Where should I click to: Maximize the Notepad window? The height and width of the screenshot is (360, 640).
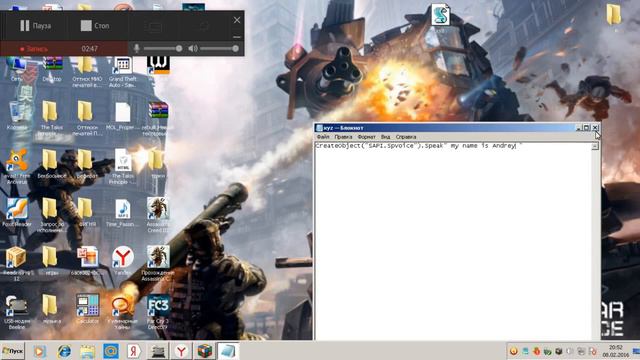(587, 128)
